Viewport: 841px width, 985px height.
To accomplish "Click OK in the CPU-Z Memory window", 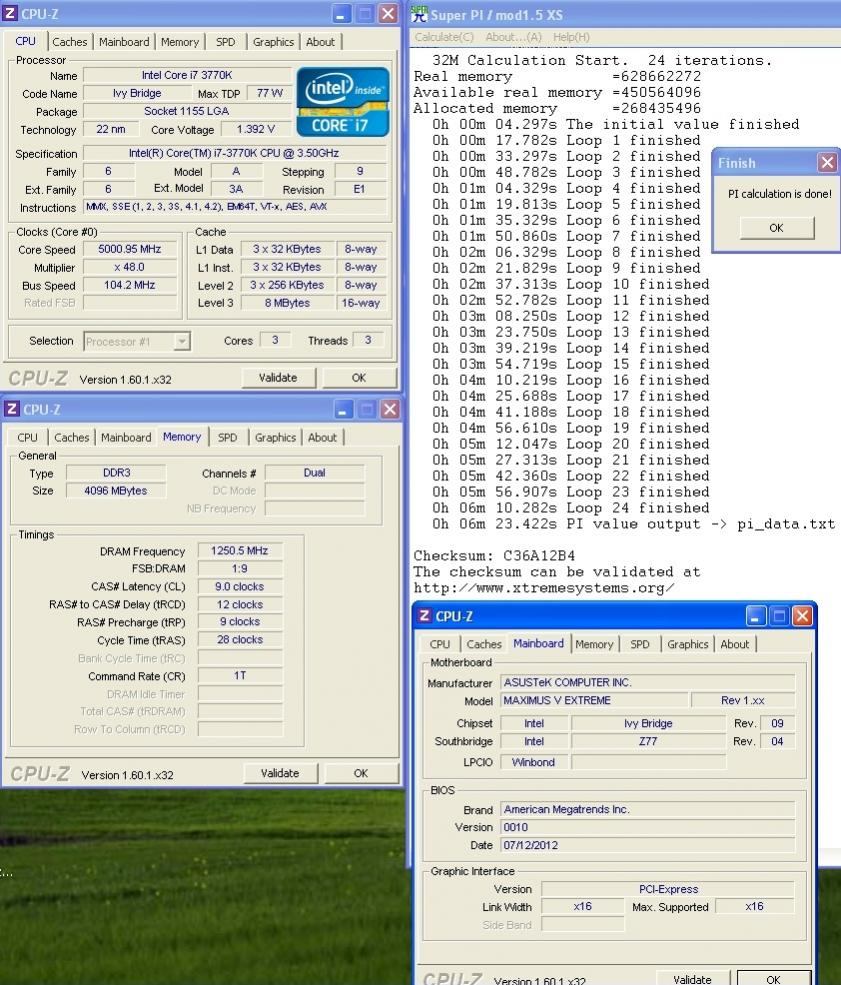I will (x=361, y=773).
